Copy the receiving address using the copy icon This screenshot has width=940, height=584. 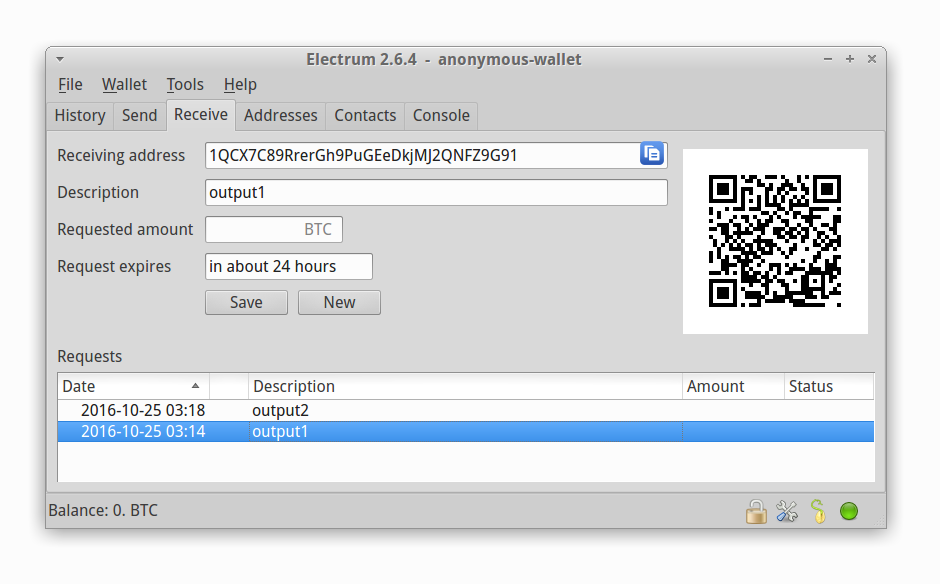click(x=651, y=155)
